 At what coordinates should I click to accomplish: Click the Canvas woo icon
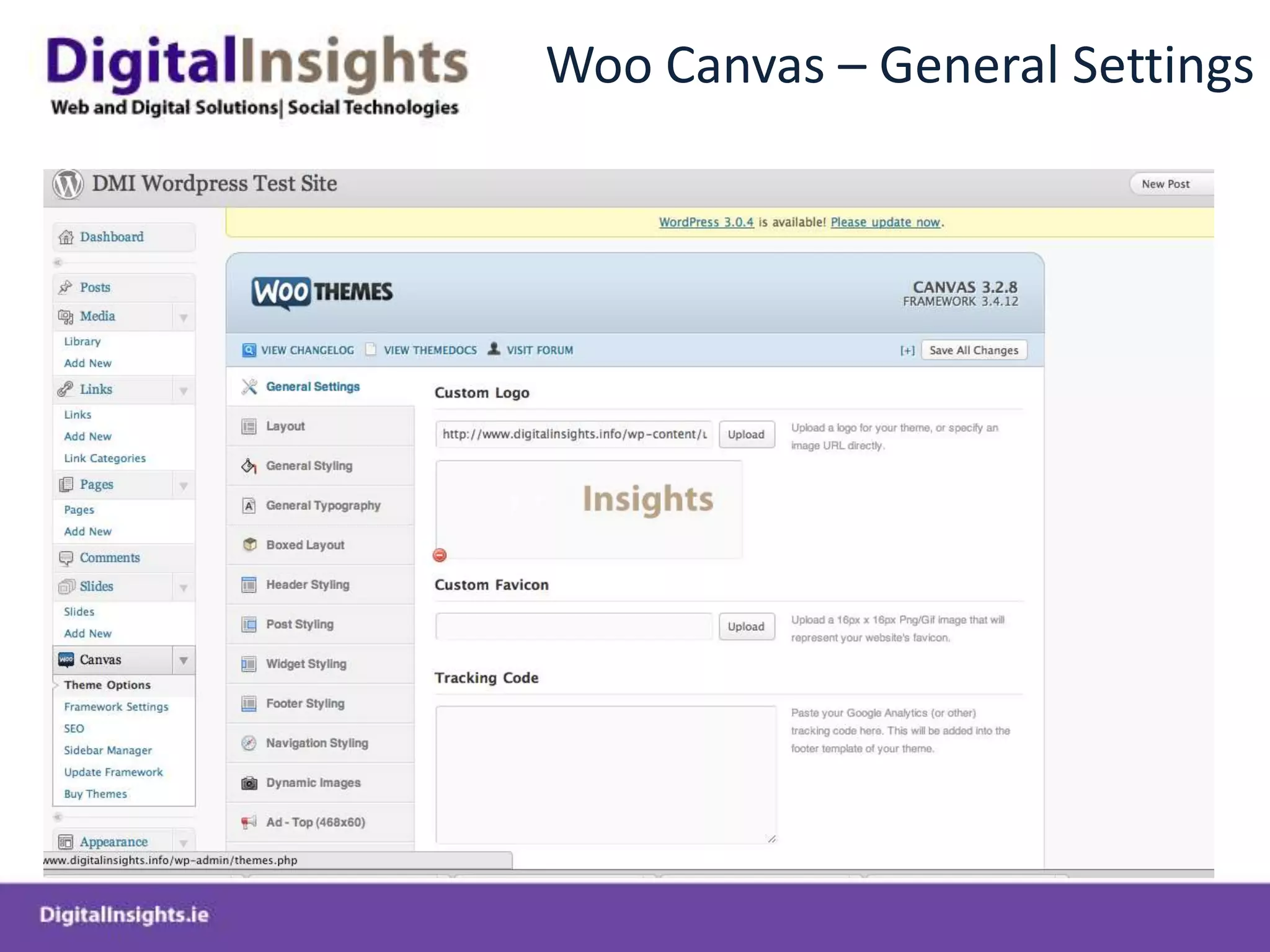pyautogui.click(x=66, y=659)
